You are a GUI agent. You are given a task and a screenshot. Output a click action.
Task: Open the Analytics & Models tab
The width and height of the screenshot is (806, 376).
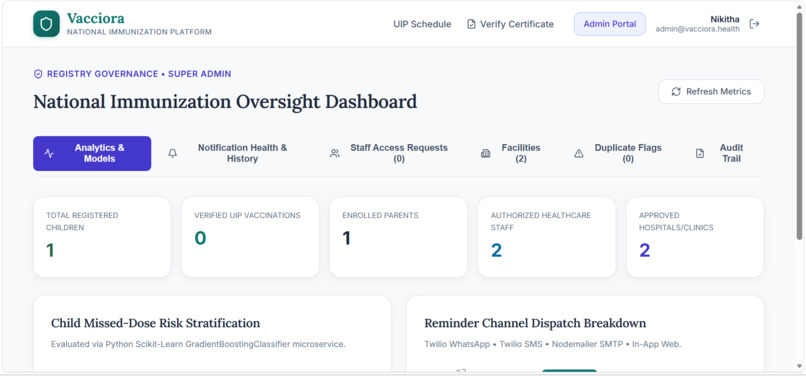click(92, 153)
